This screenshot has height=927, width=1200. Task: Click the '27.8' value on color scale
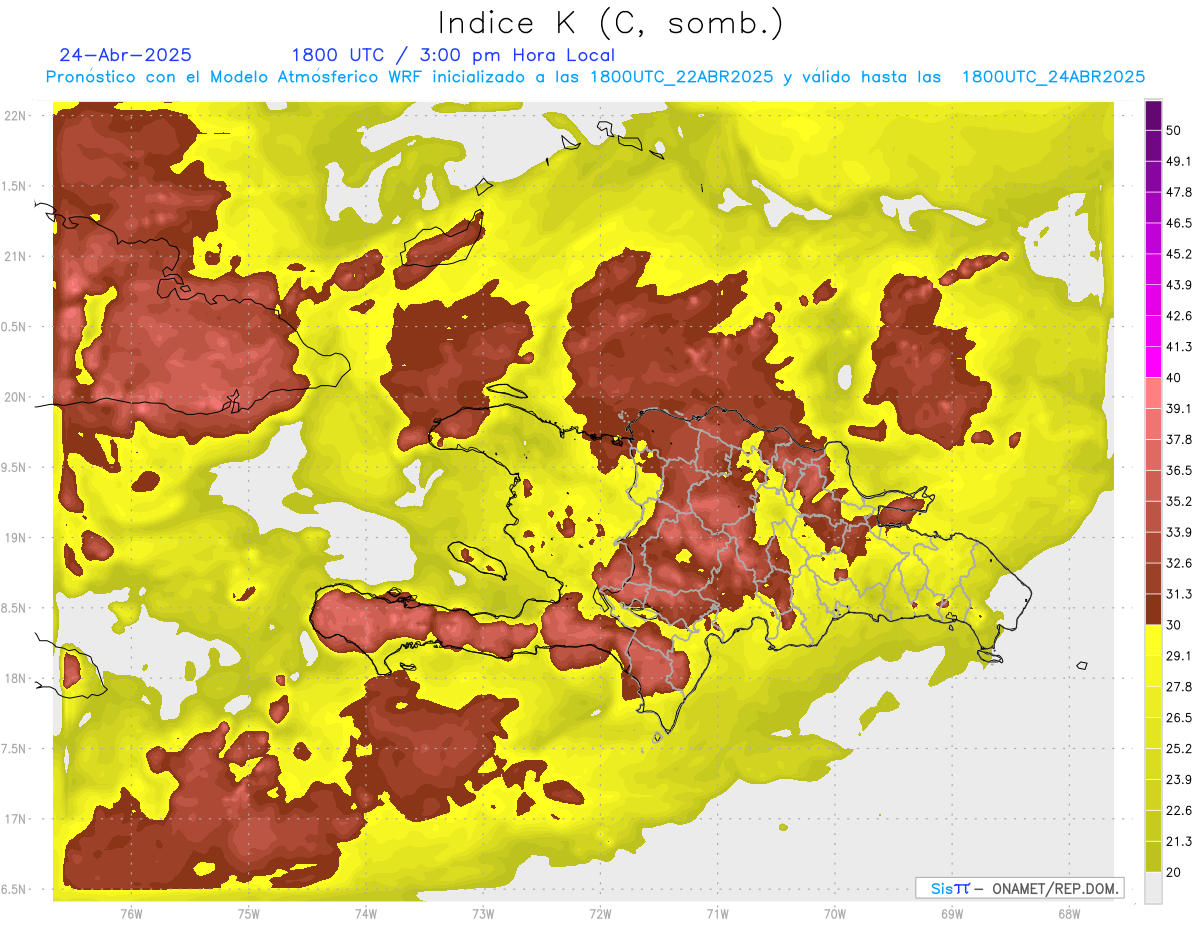pos(1179,687)
